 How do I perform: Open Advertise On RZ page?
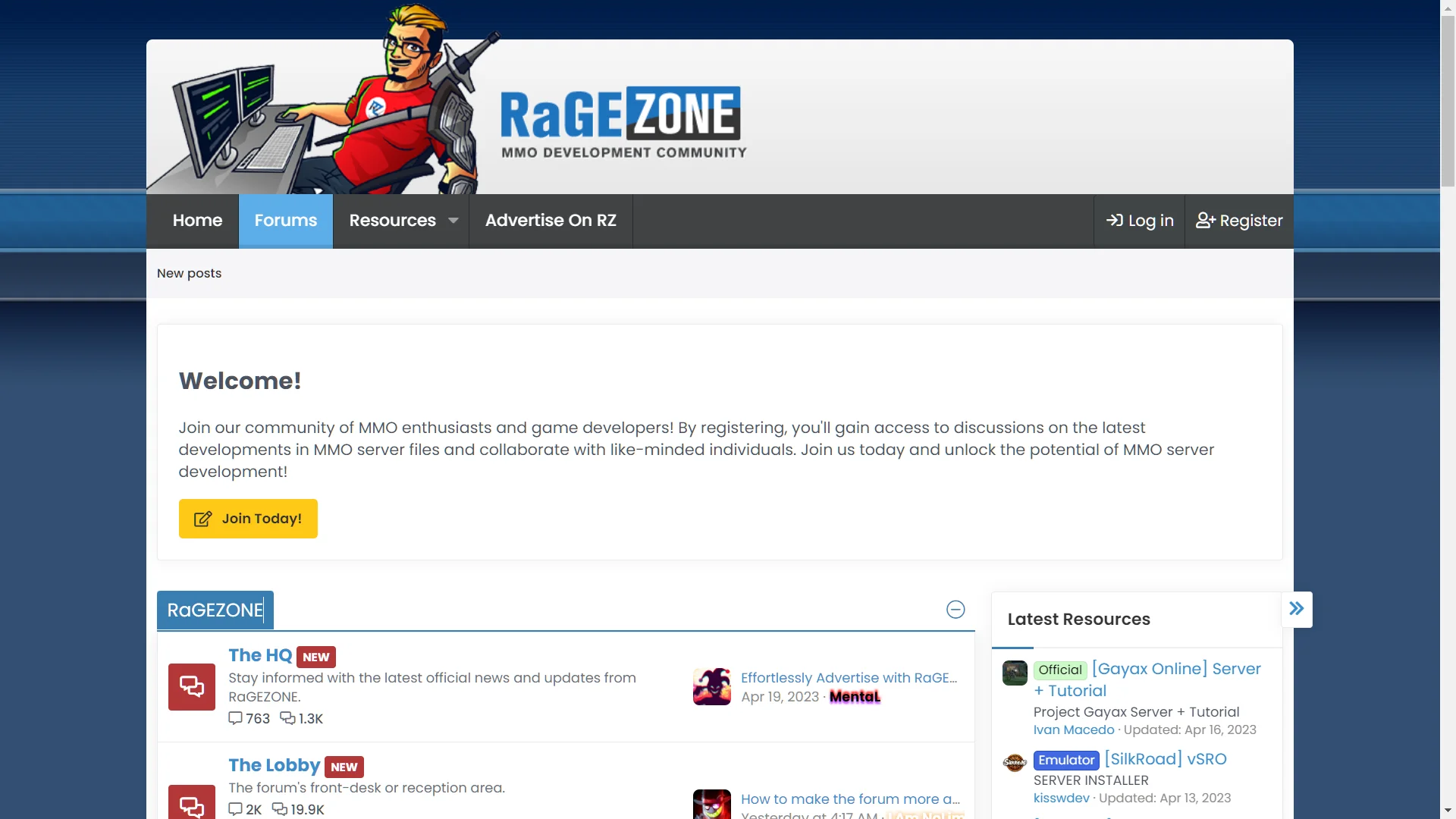pos(551,221)
